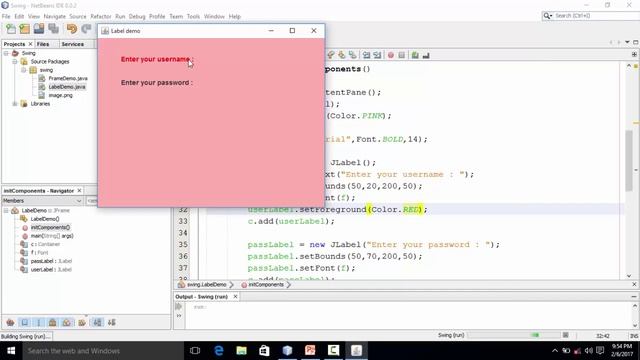Click the Next Bookmark editor toolbar icon
Viewport: 640px width, 360px height.
click(342, 55)
